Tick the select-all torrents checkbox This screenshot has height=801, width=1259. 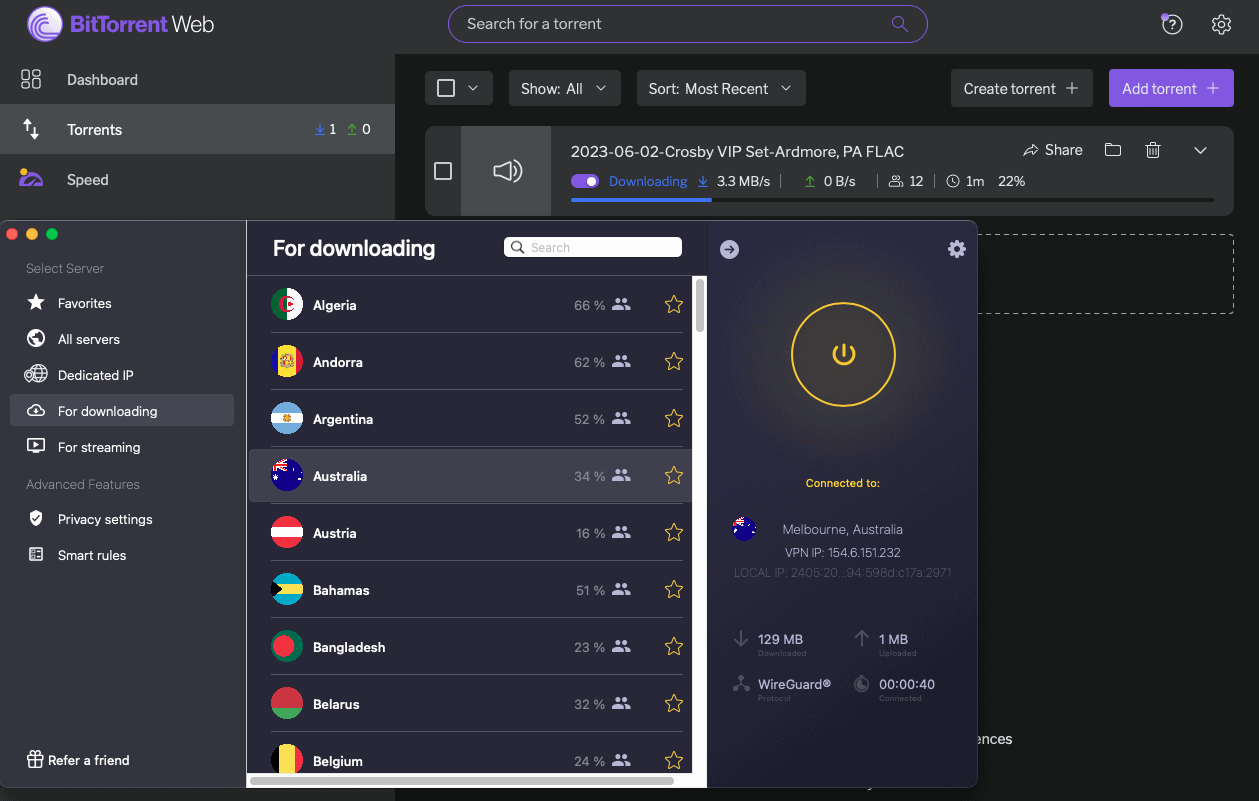446,88
